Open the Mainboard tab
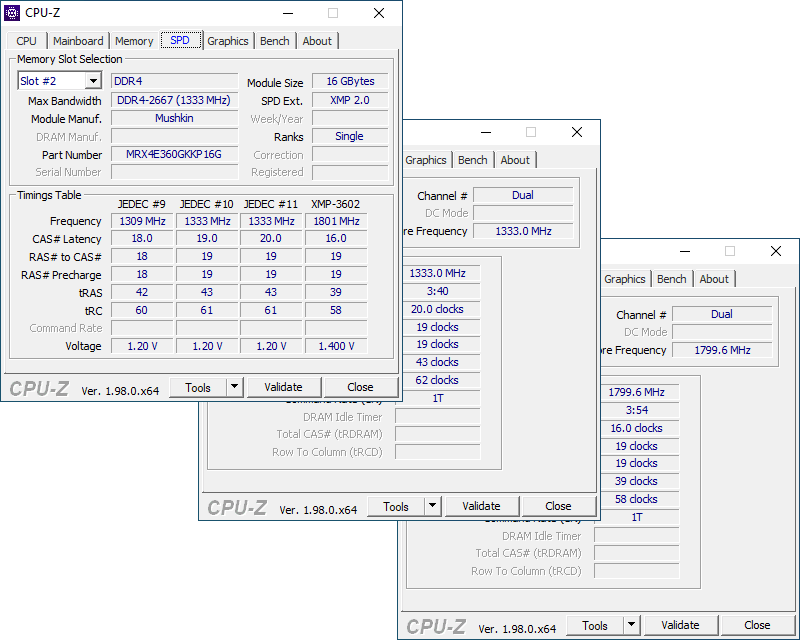The width and height of the screenshot is (800, 640). (78, 41)
